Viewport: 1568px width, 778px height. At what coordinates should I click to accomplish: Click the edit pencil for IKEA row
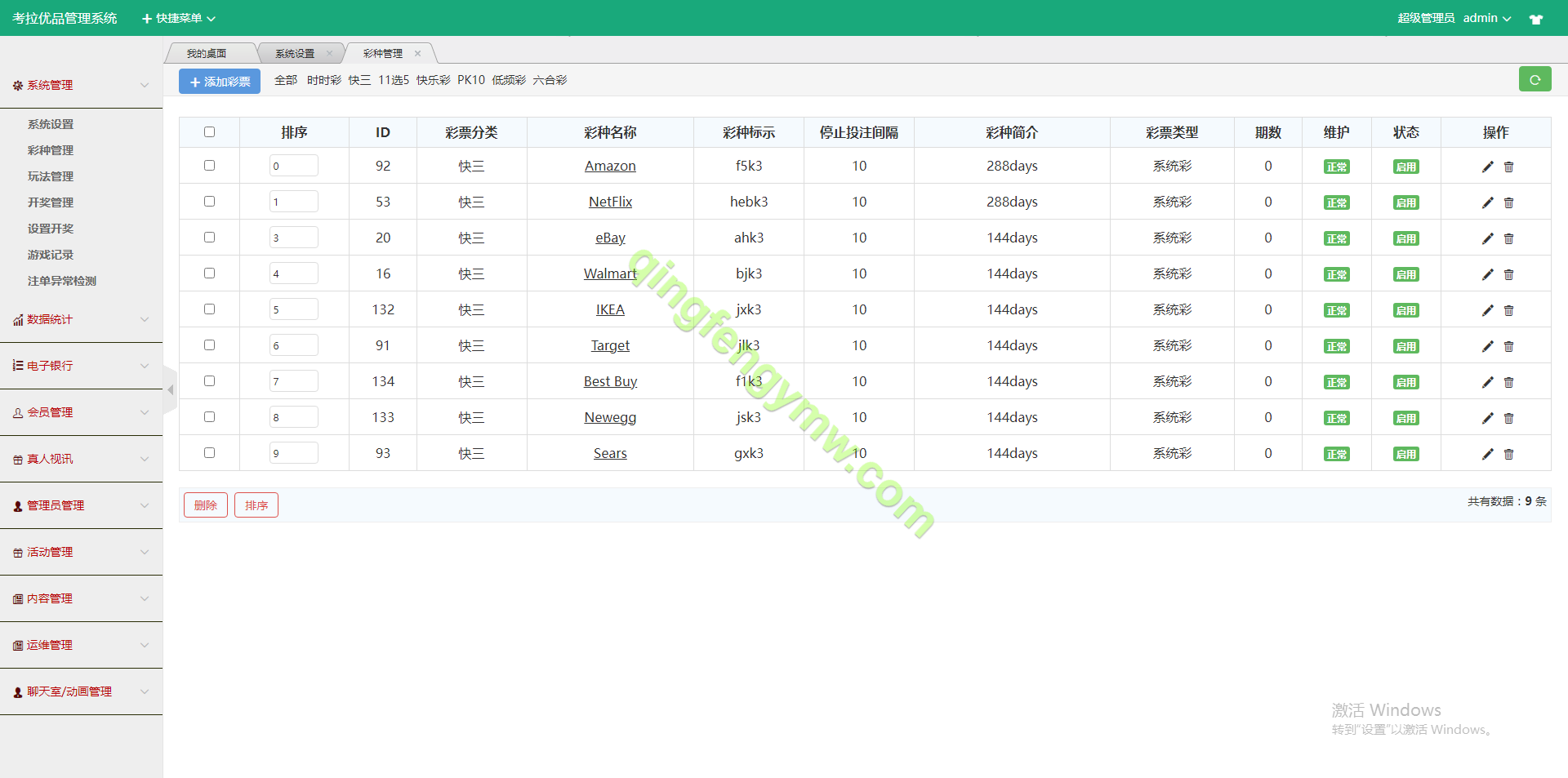(1487, 310)
